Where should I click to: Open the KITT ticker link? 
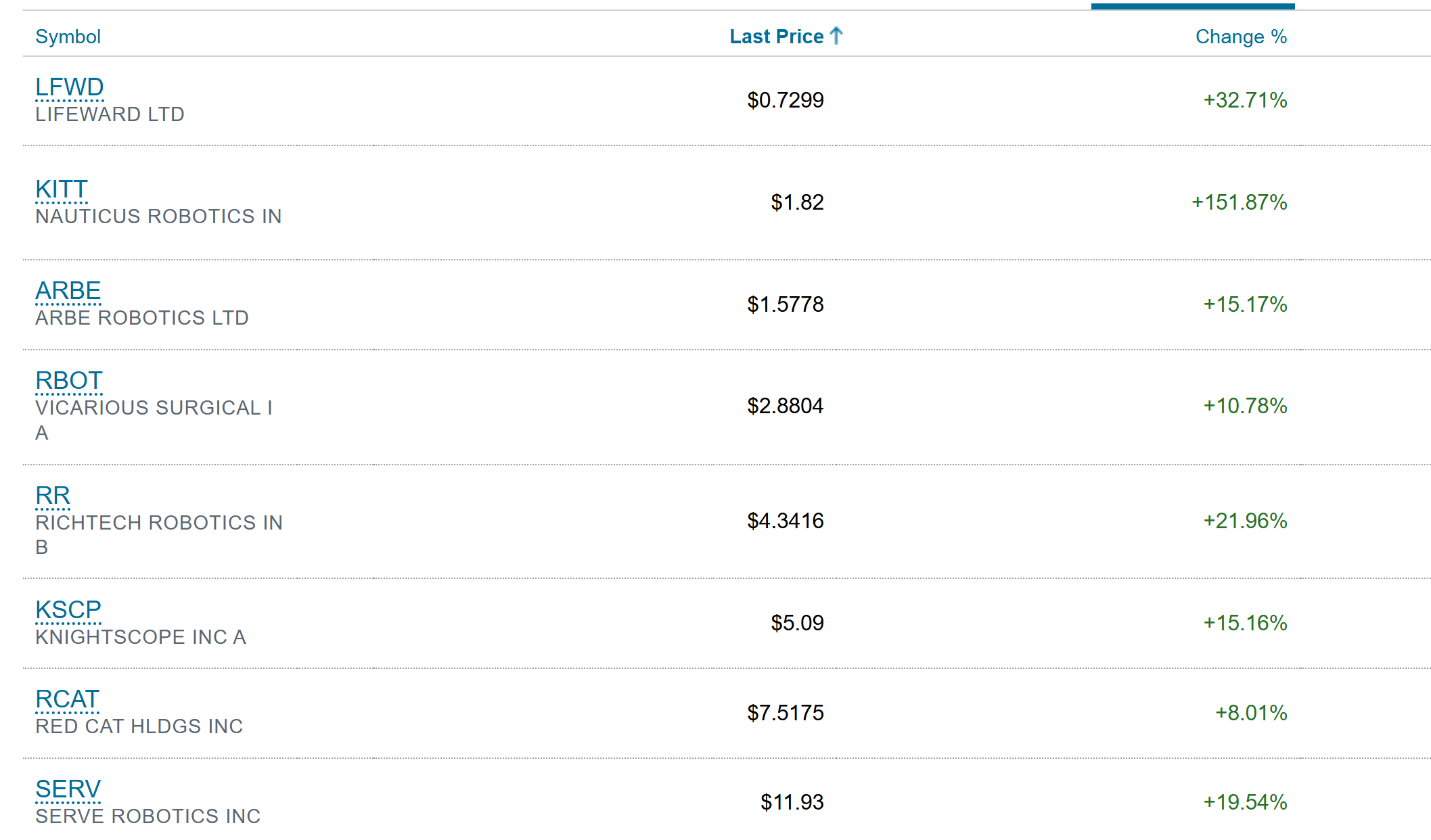tap(62, 189)
